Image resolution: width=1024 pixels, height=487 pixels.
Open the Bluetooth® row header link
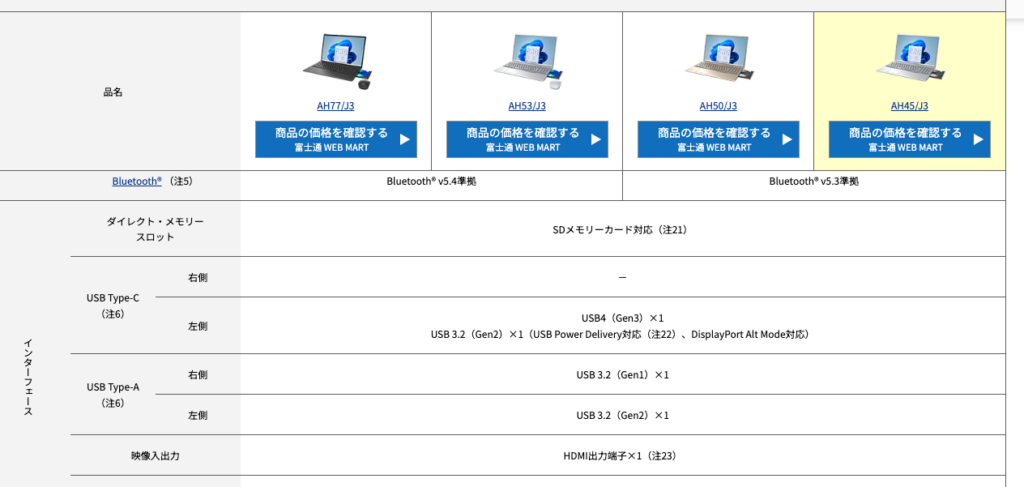[x=136, y=181]
